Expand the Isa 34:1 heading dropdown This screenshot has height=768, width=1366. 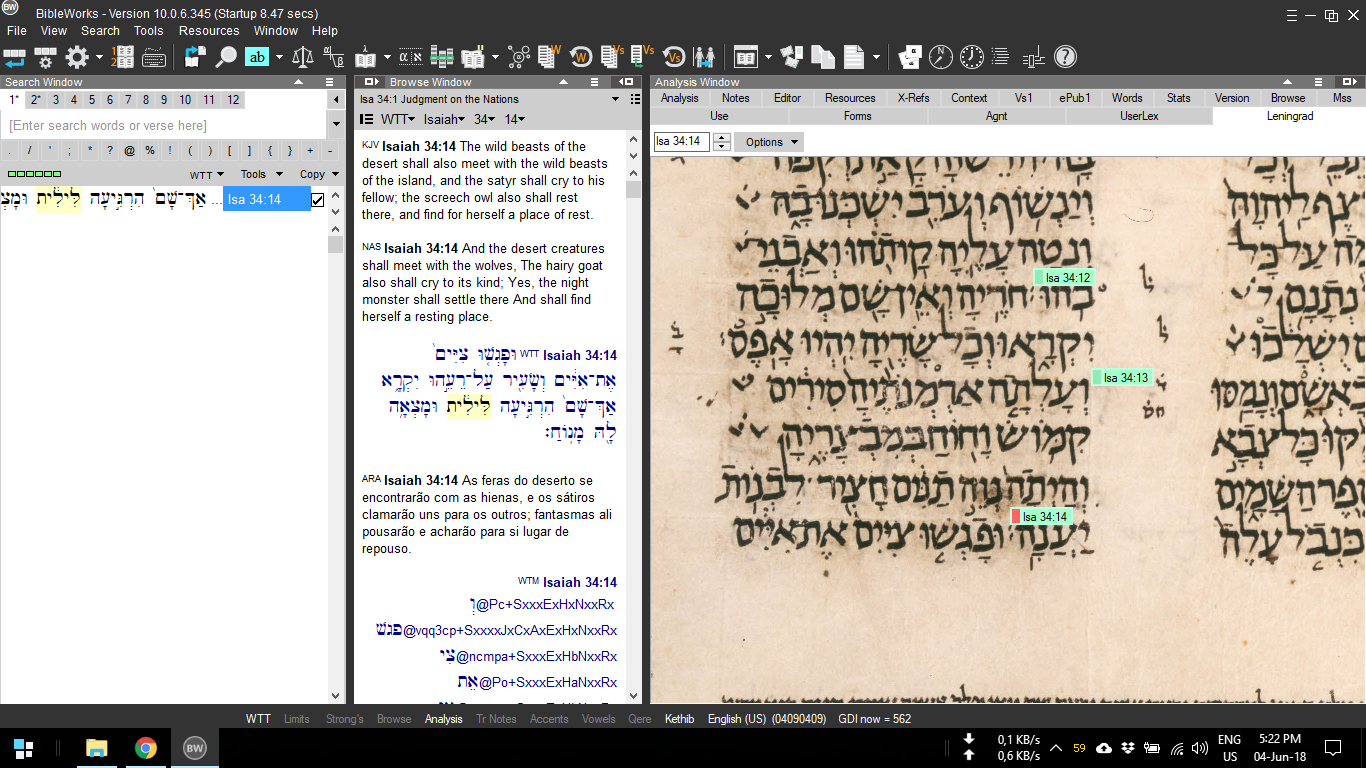coord(616,99)
